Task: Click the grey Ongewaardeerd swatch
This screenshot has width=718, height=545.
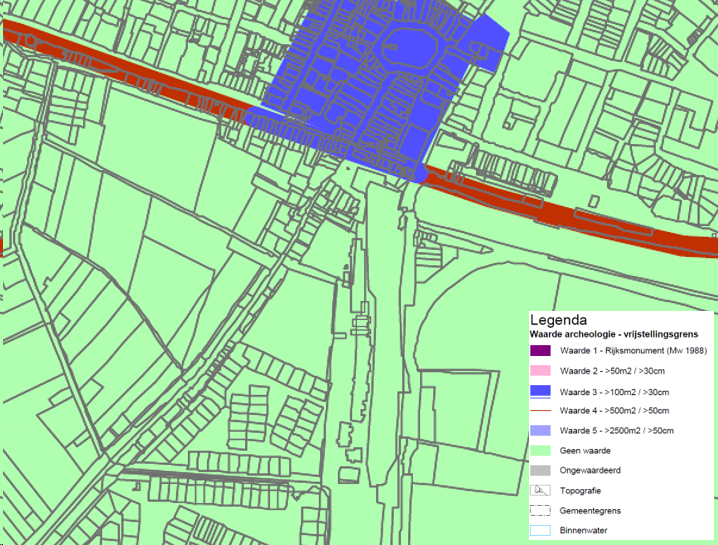Action: coord(540,470)
